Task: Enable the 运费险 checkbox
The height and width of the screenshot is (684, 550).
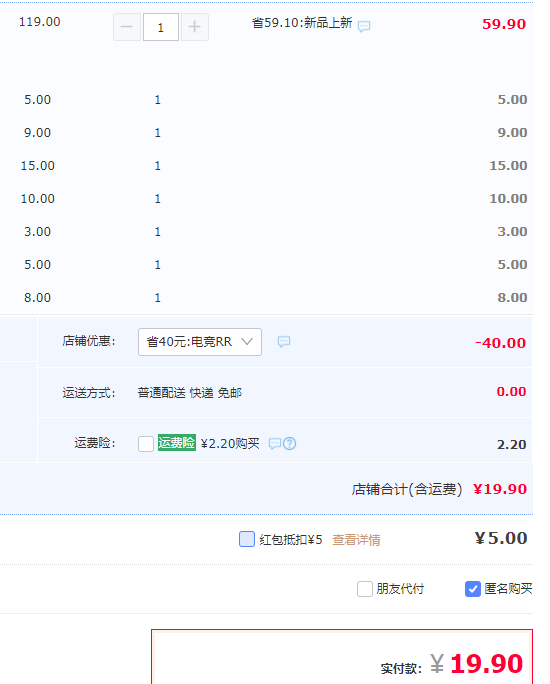Action: (146, 444)
